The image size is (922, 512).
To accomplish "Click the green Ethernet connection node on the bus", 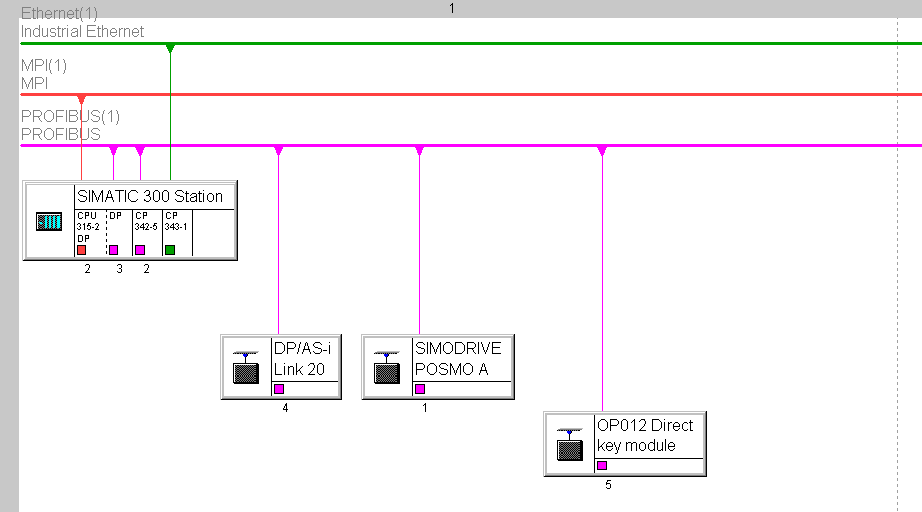I will 170,48.
